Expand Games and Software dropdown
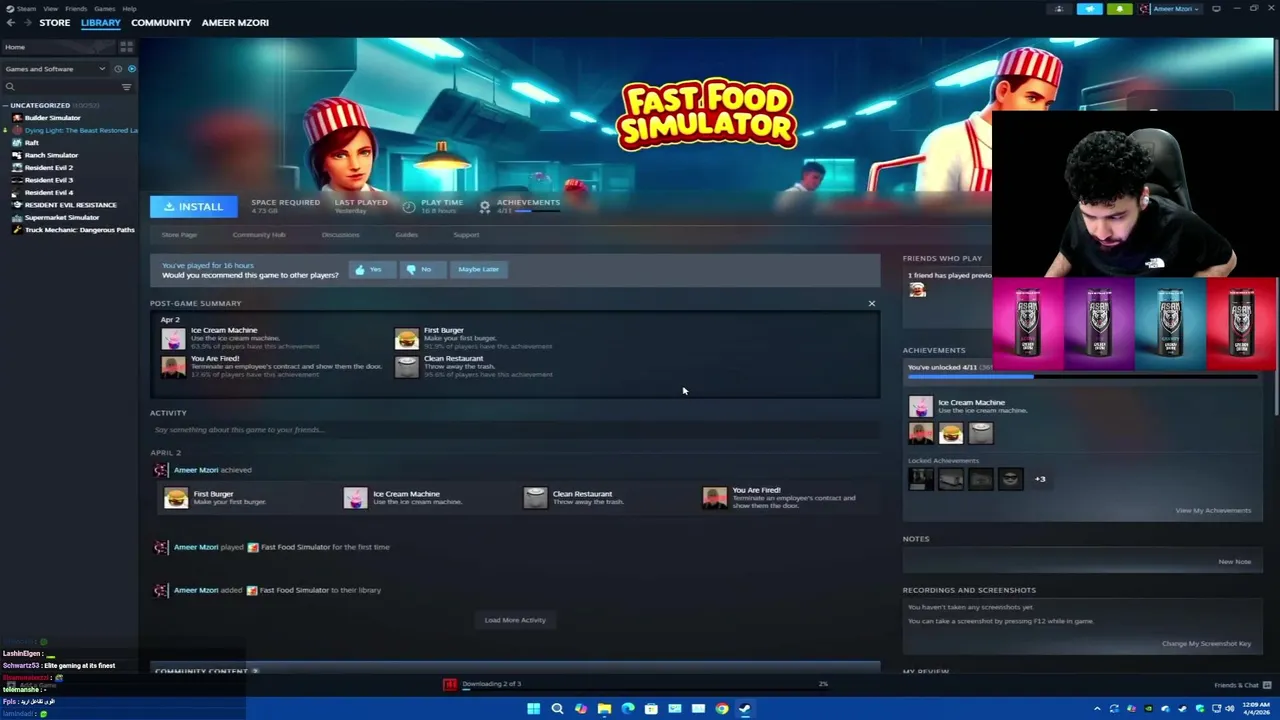 click(55, 69)
